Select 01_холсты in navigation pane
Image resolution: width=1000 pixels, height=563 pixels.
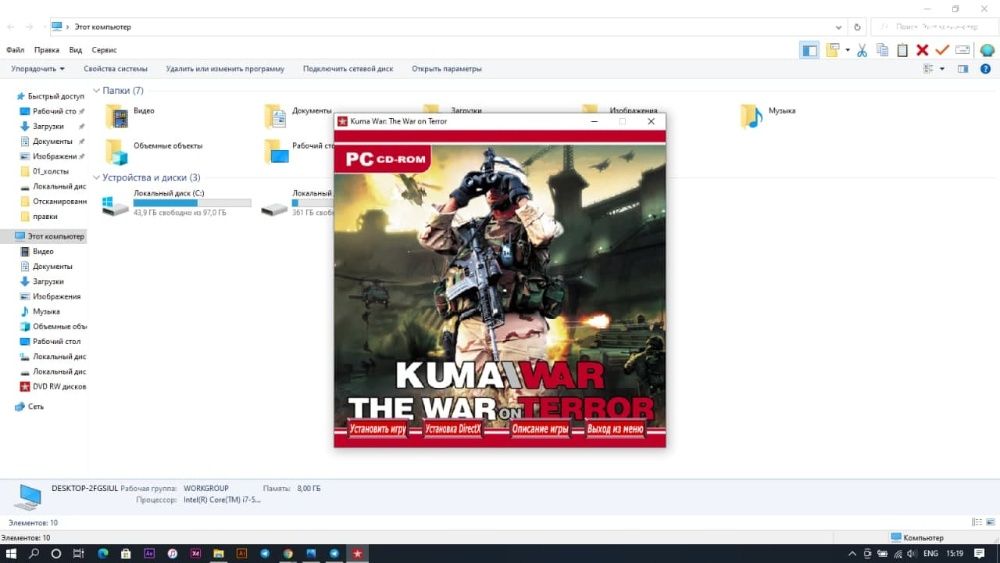tap(45, 172)
